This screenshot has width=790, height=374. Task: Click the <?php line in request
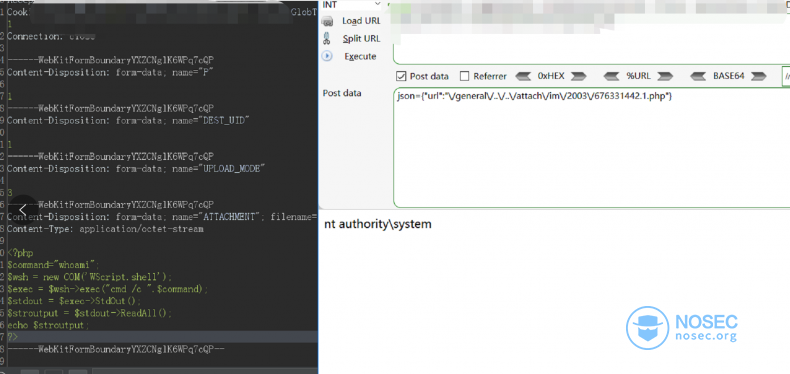21,253
